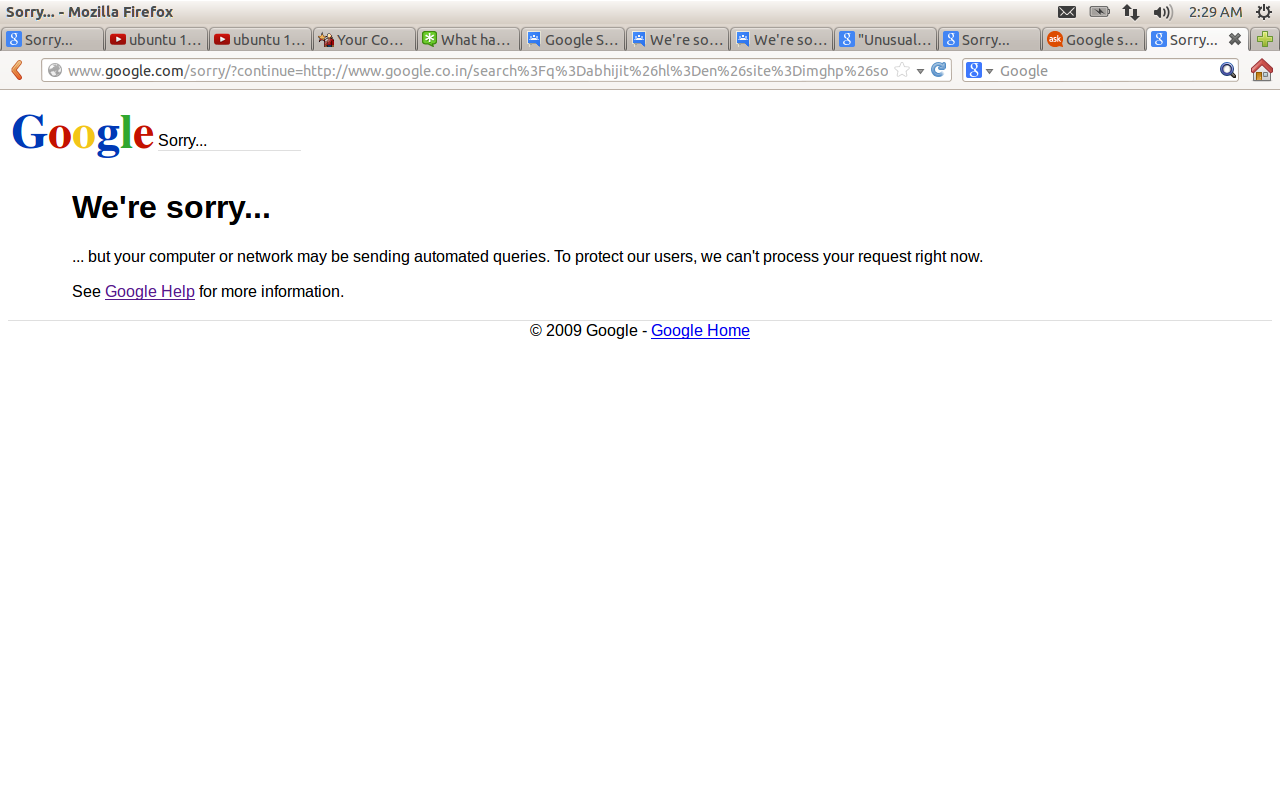This screenshot has width=1280, height=800.
Task: Switch to the "Your Co..." tab
Action: (x=365, y=40)
